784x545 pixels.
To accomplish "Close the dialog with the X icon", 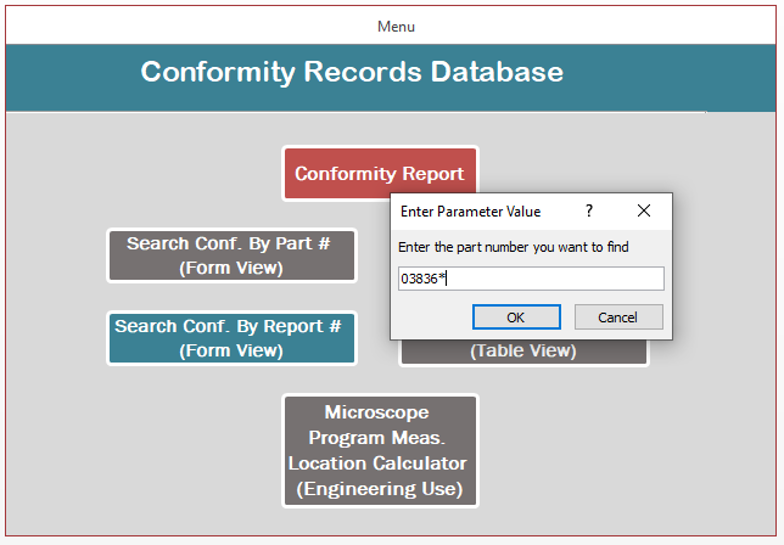I will point(643,211).
